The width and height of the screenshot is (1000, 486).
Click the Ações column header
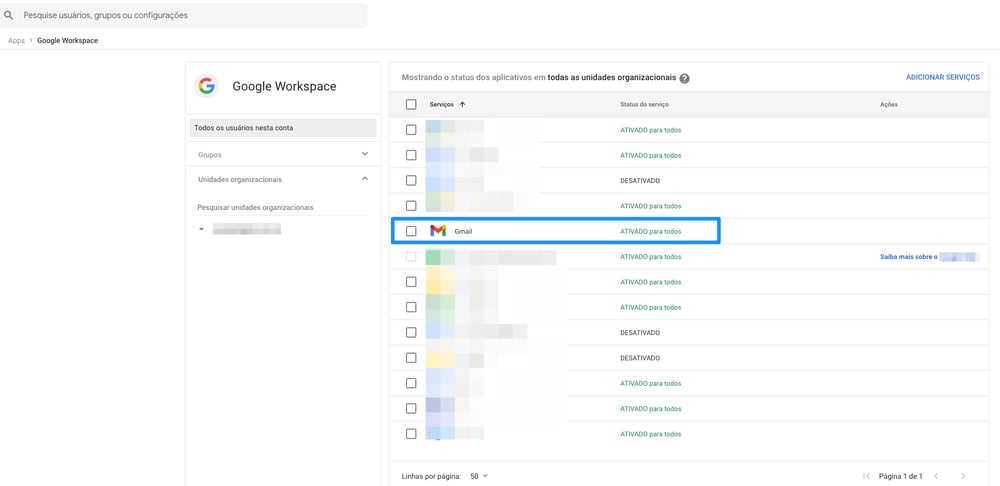coord(888,105)
